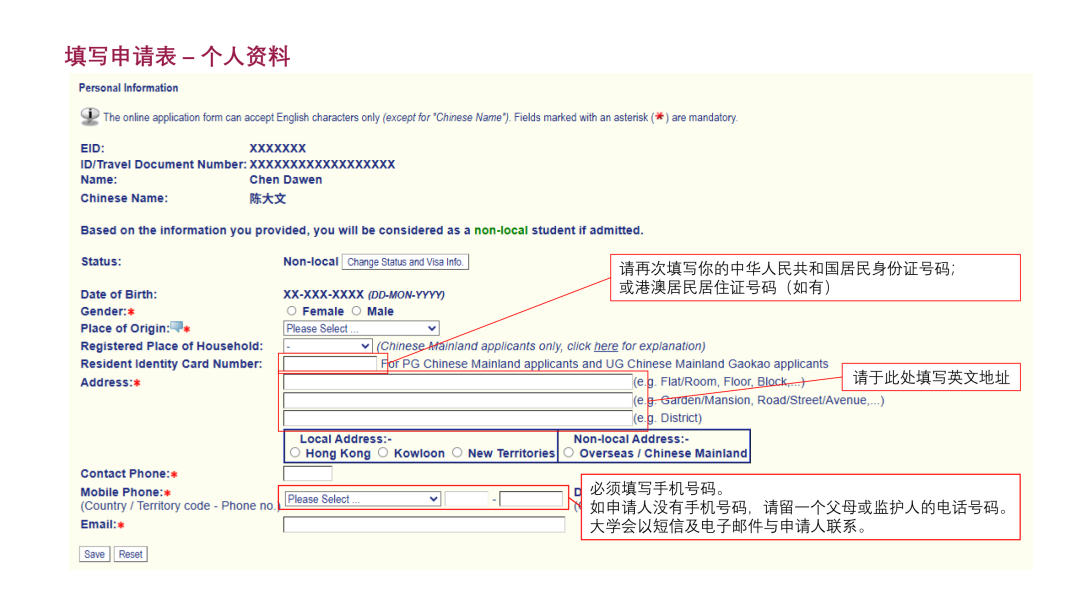Click the Chinese name '陈大文'
The width and height of the screenshot is (1080, 608).
(x=267, y=198)
